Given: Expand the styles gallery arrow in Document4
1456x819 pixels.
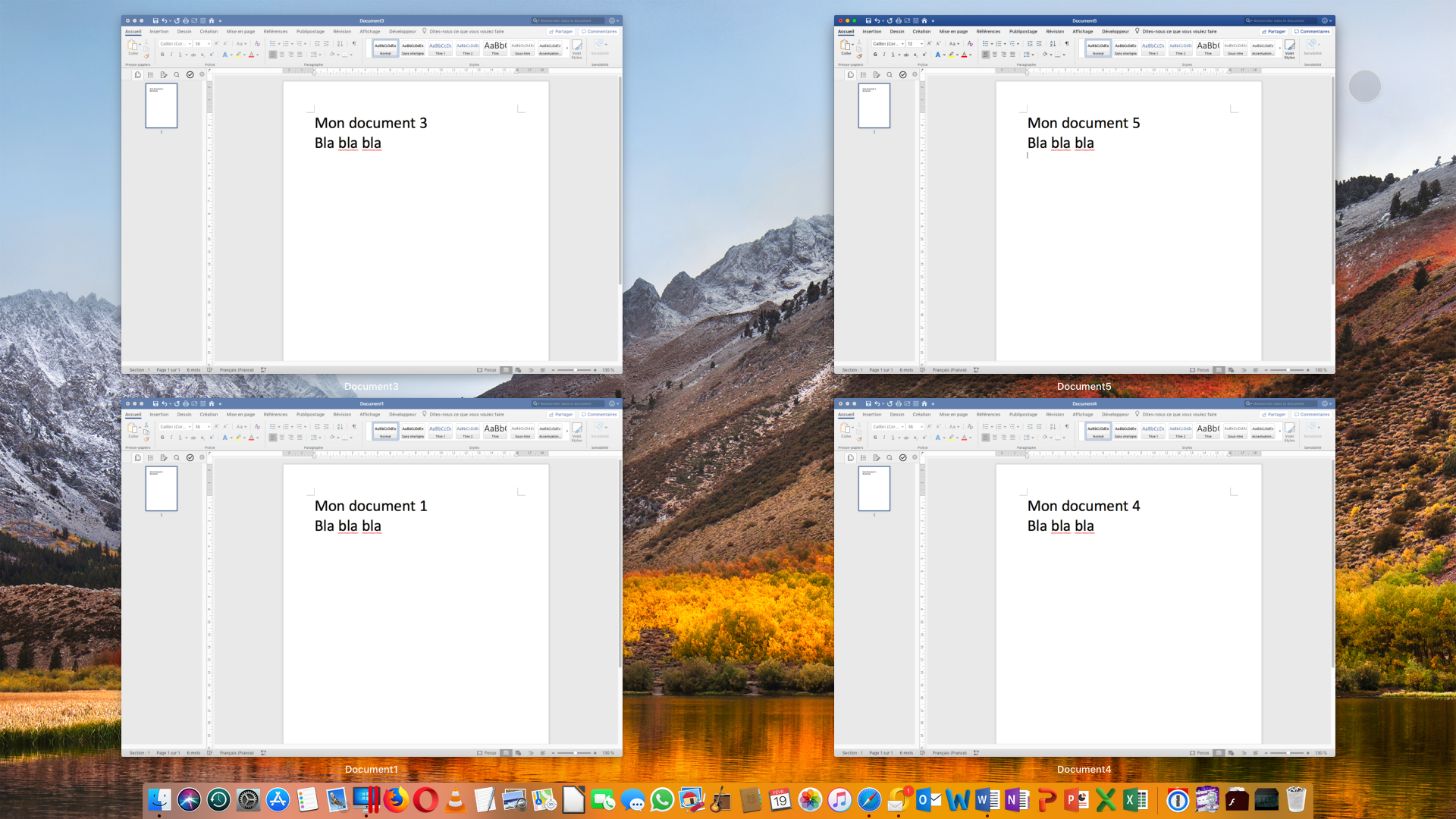Looking at the screenshot, I should pyautogui.click(x=1280, y=431).
